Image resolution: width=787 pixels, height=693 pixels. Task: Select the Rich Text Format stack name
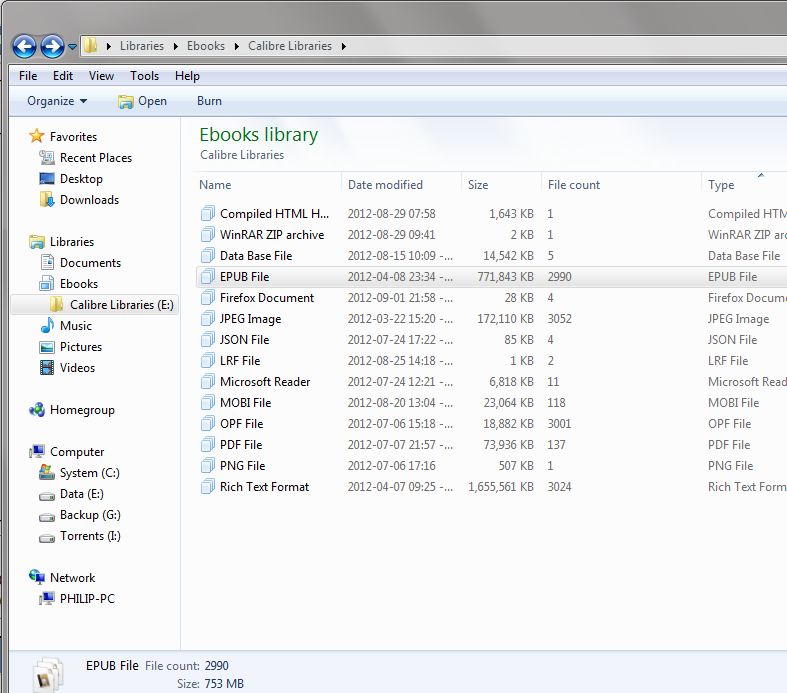click(265, 487)
